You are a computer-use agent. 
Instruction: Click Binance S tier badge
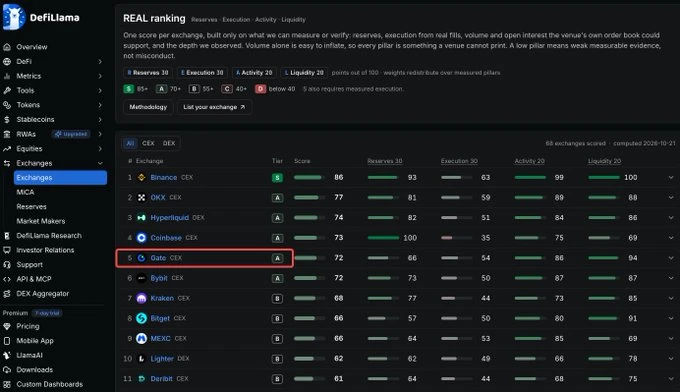(277, 178)
